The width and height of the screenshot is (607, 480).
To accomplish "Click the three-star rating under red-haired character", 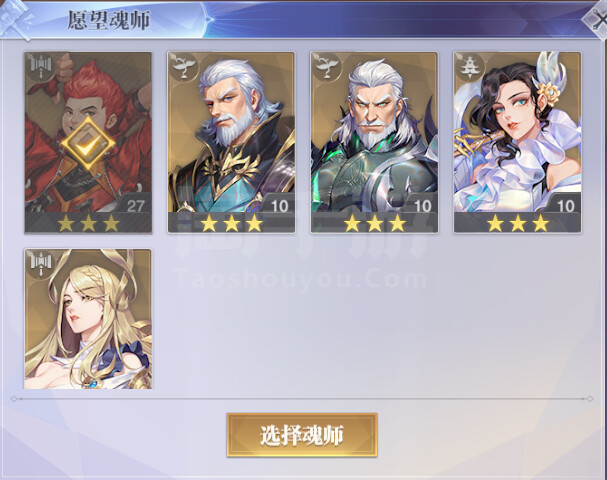I will 88,223.
